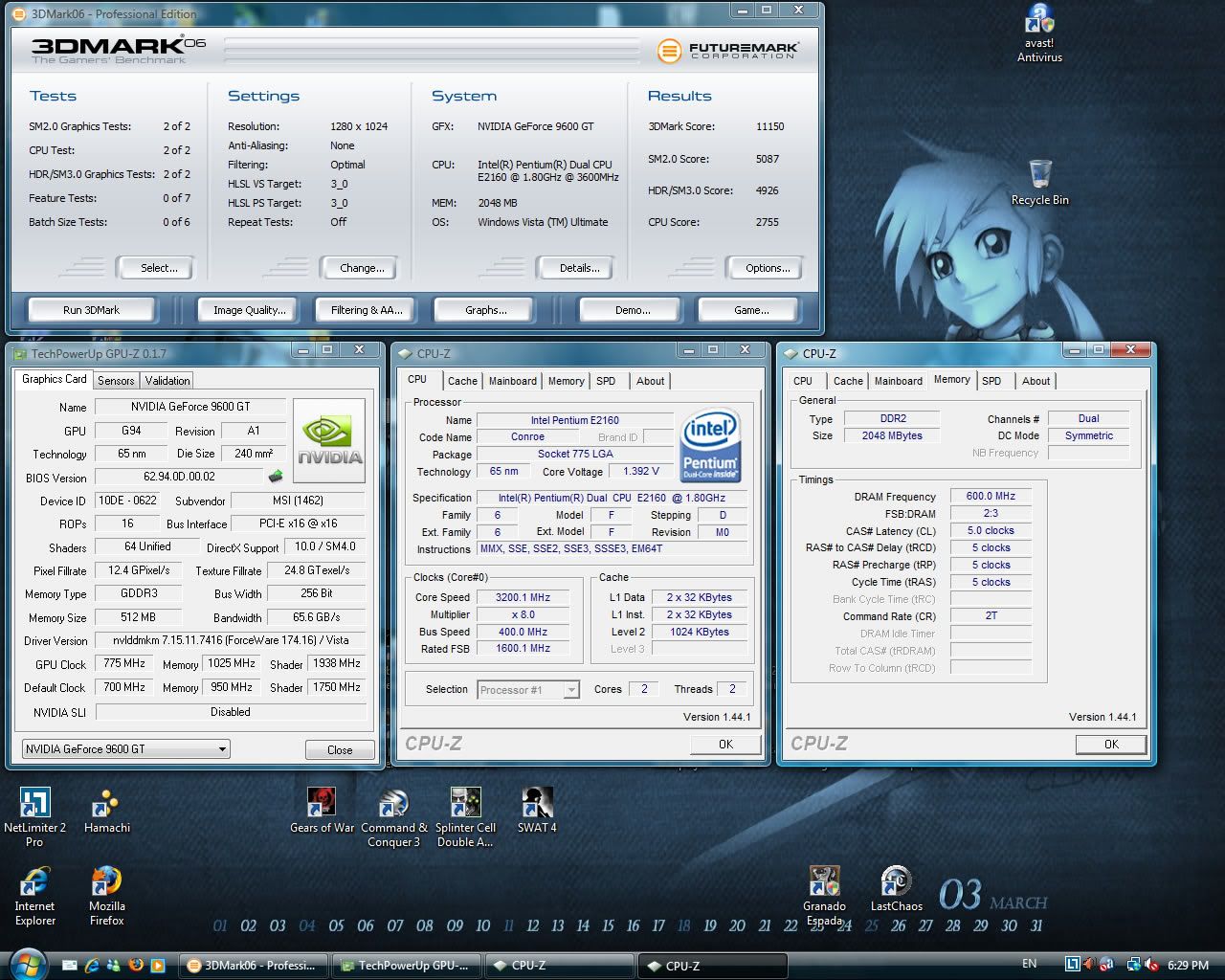This screenshot has height=980, width=1225.
Task: Click the TechPowerUp GPU-Z taskbar button
Action: click(406, 966)
